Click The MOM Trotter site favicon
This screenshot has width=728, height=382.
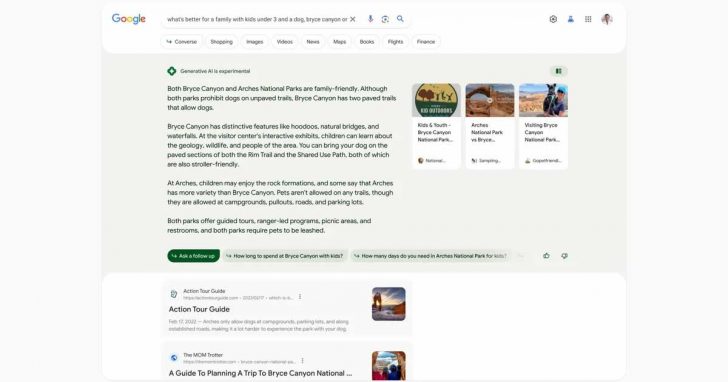174,358
